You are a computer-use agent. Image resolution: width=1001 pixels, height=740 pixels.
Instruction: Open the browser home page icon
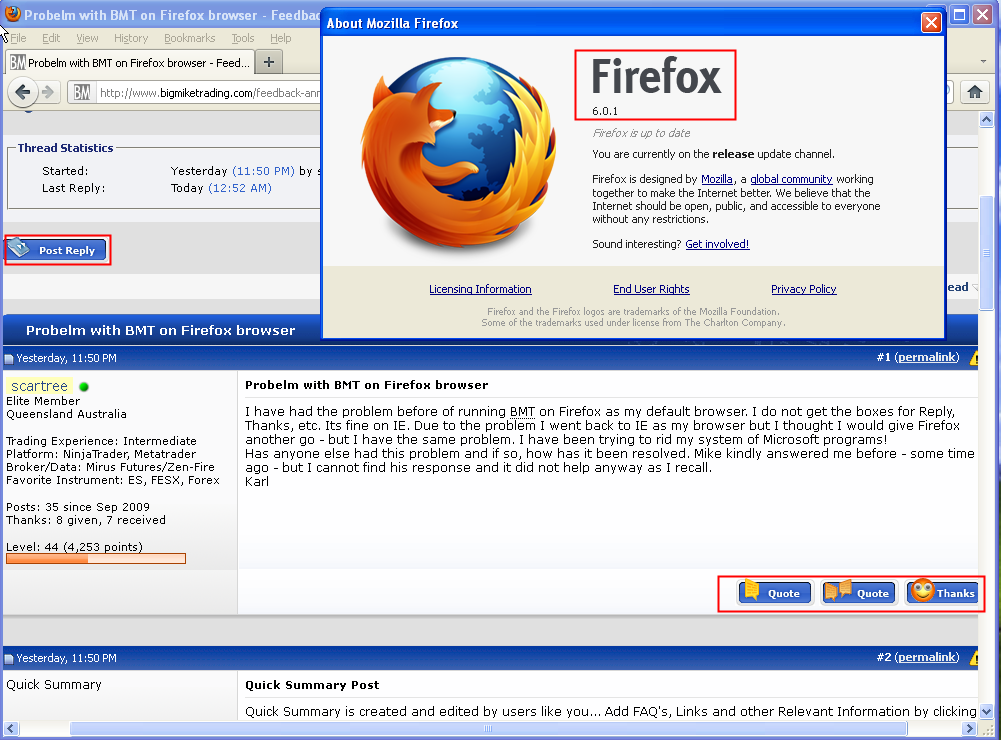pos(974,92)
